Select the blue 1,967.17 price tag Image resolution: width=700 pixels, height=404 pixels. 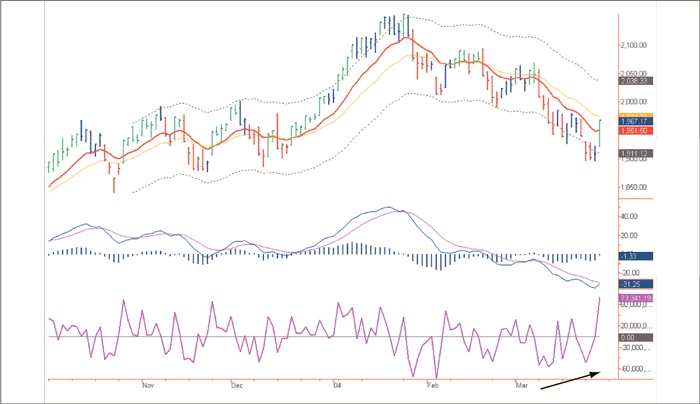pos(635,121)
